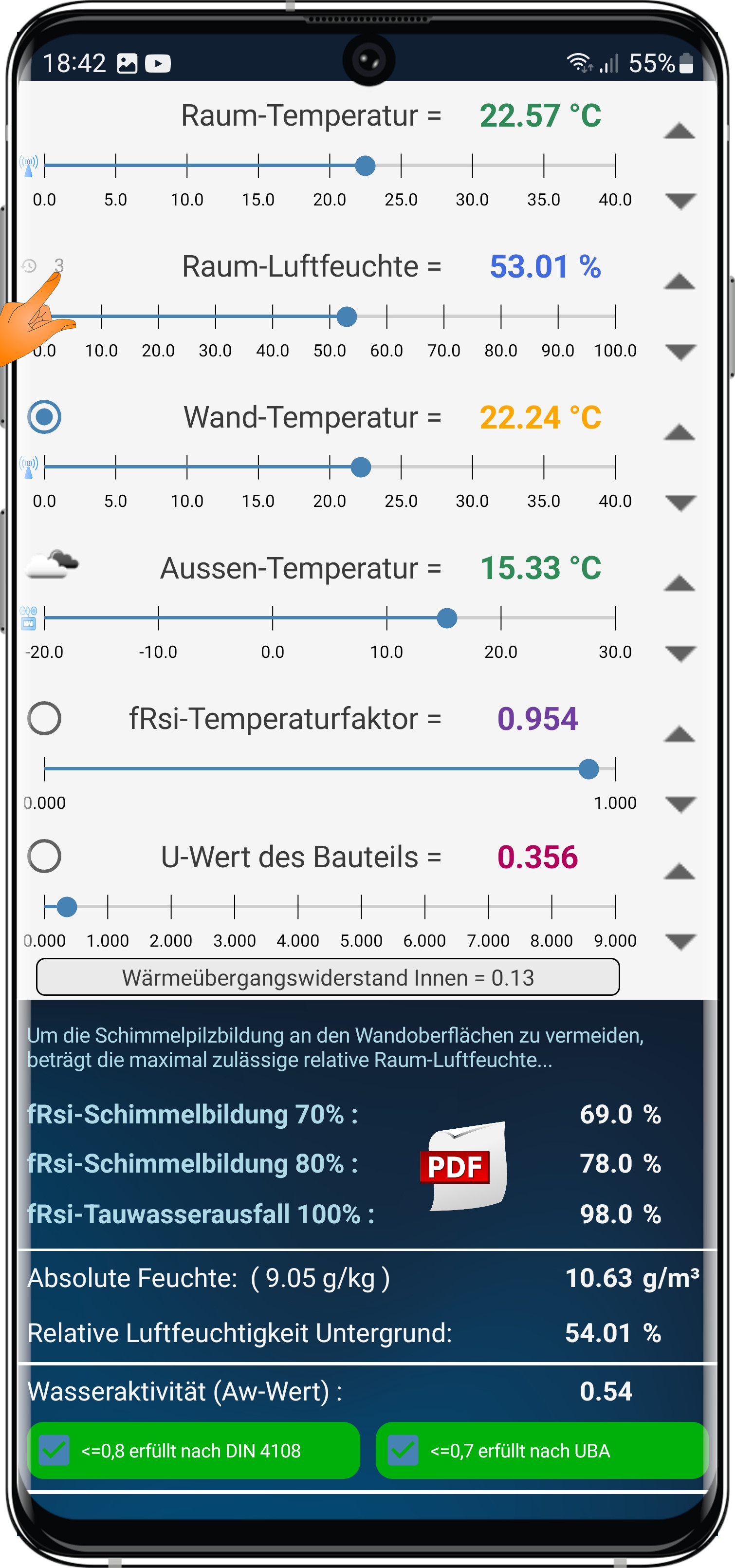Increase Aussen-Temperatur with up arrow
This screenshot has height=1568, width=735.
point(680,584)
